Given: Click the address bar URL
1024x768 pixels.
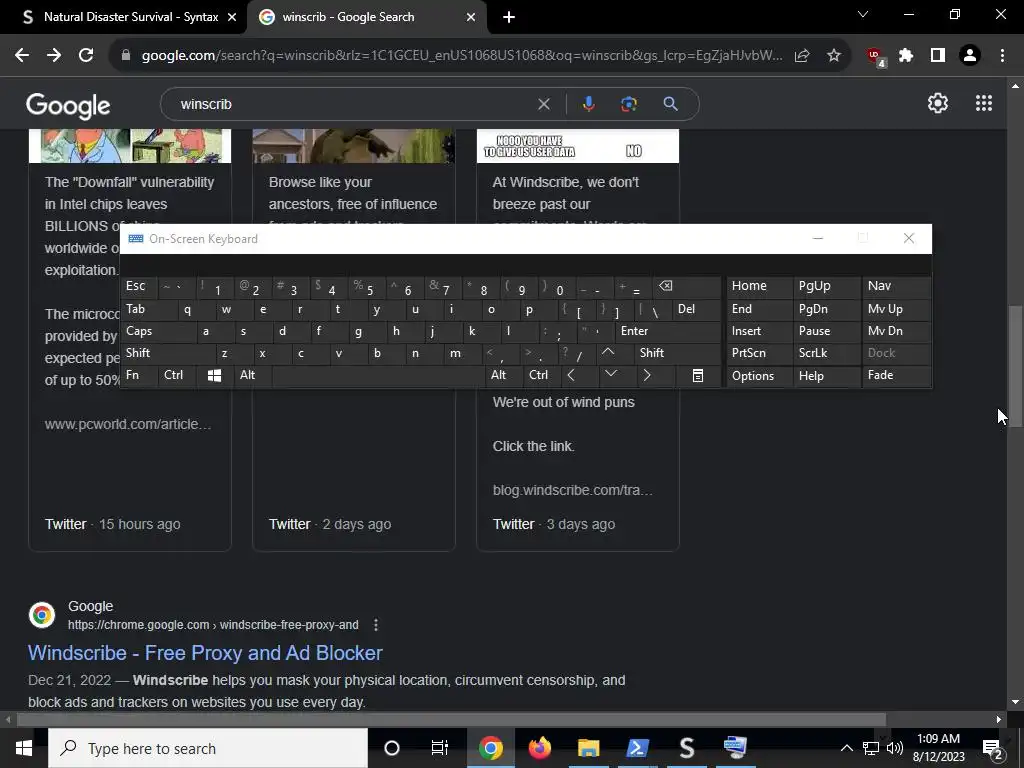Looking at the screenshot, I should coord(462,56).
